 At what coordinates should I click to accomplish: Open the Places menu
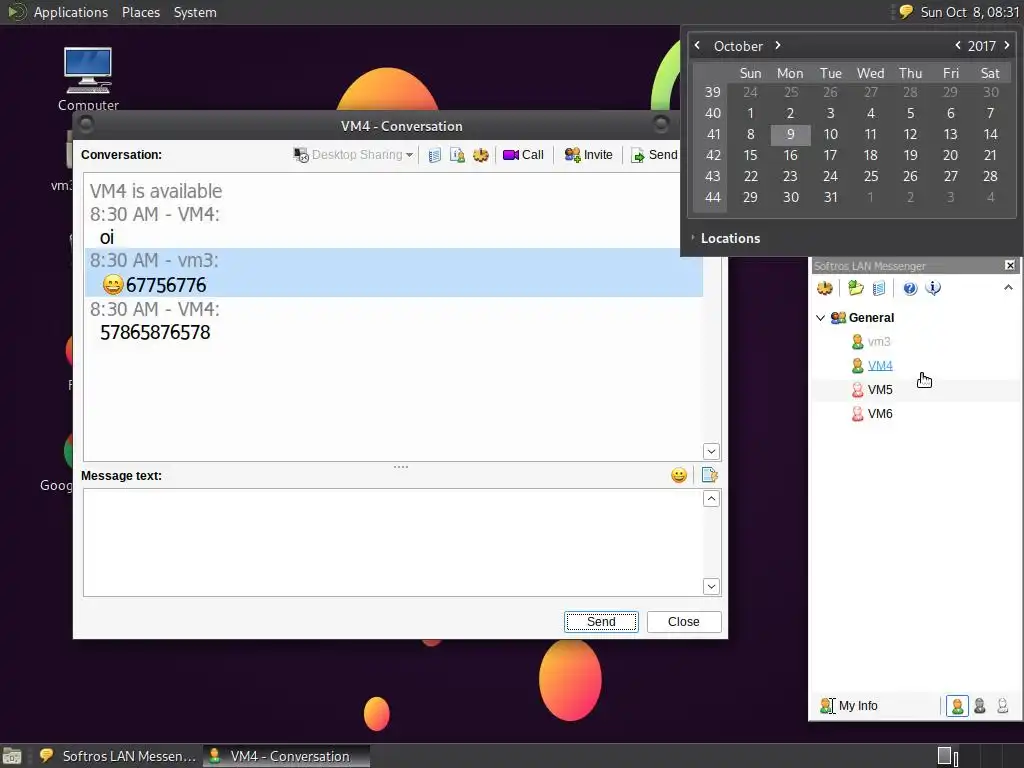coord(141,12)
